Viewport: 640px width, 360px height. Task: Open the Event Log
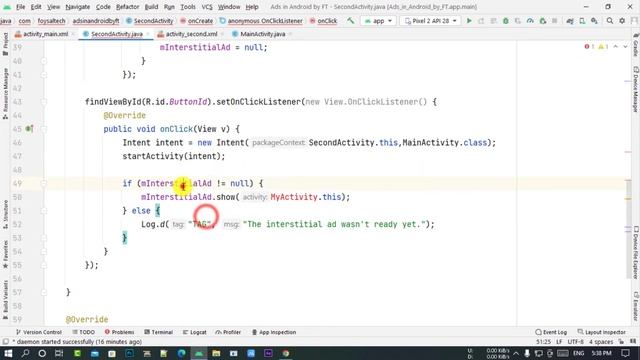pyautogui.click(x=551, y=332)
